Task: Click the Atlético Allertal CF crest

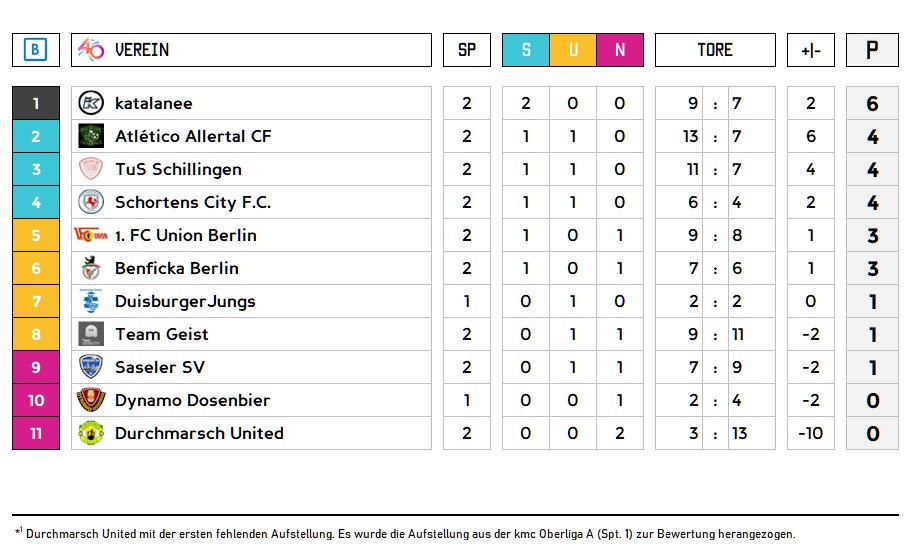Action: (x=91, y=136)
